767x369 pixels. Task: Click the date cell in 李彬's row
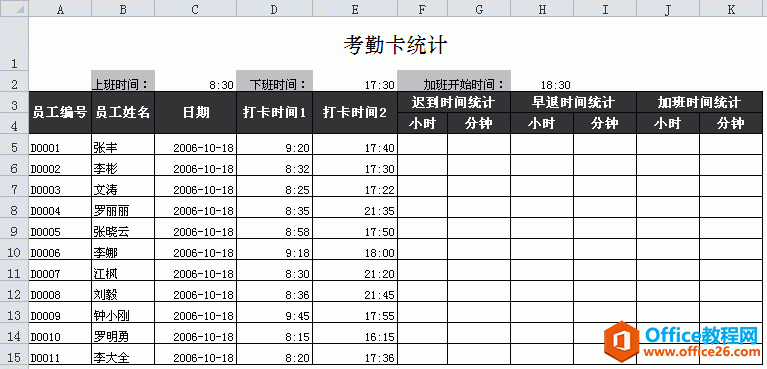[195, 165]
